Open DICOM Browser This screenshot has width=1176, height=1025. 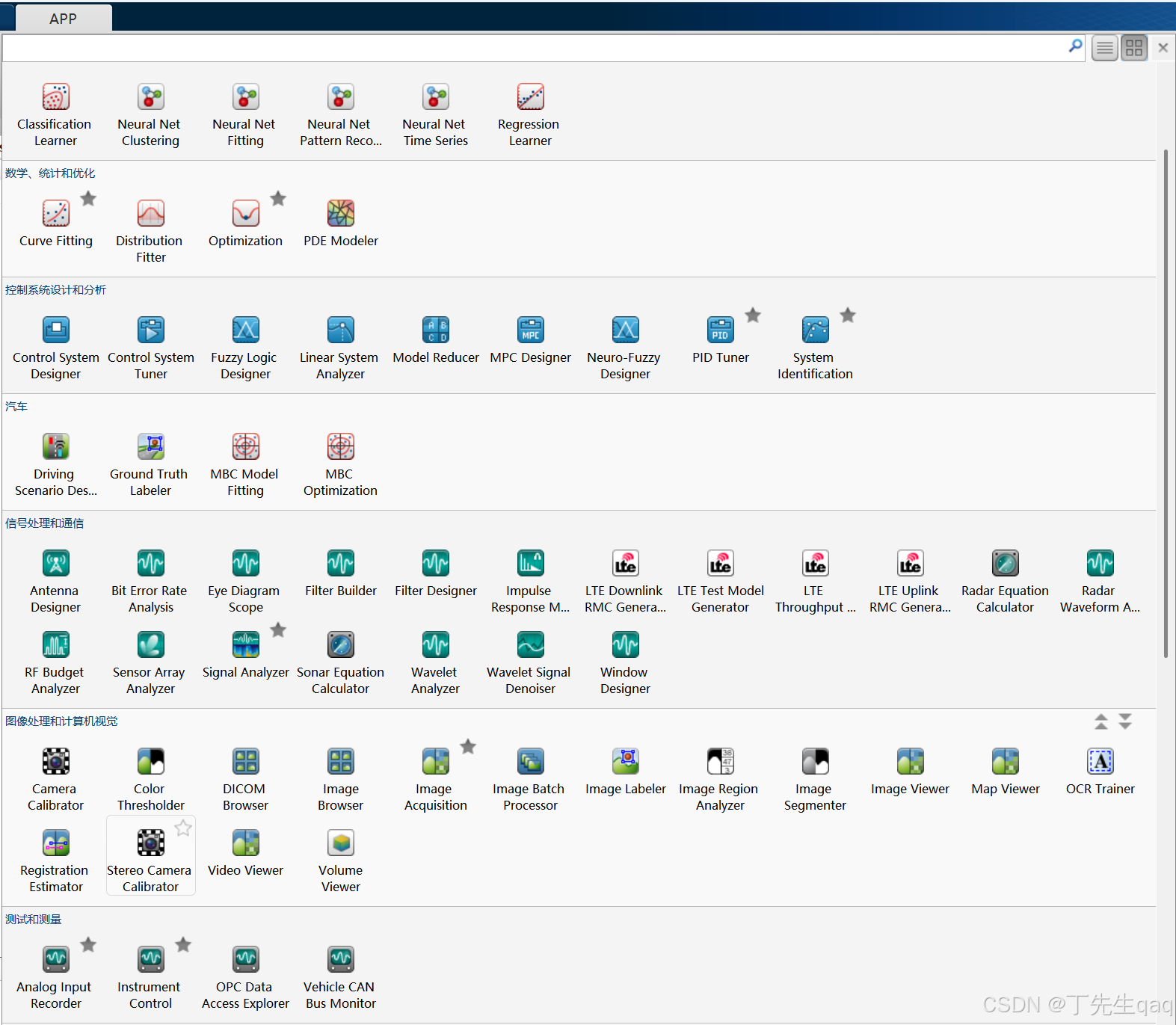245,780
